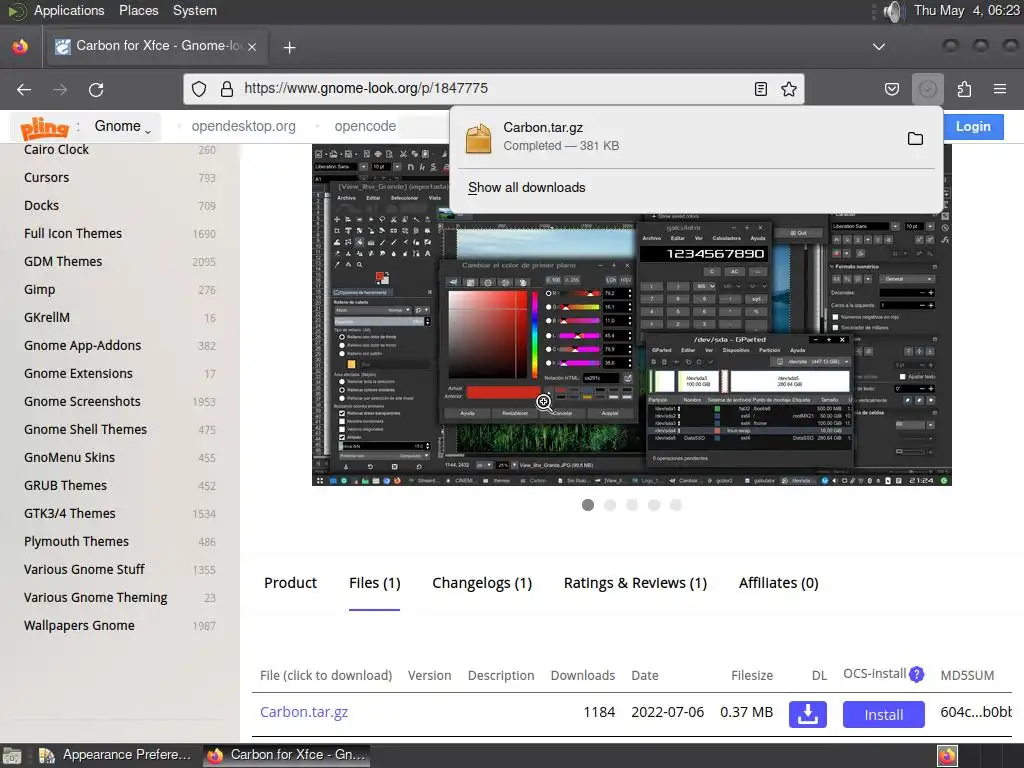Screen dimensions: 1024x768
Task: Click the OCS-Install help question mark
Action: tap(916, 674)
